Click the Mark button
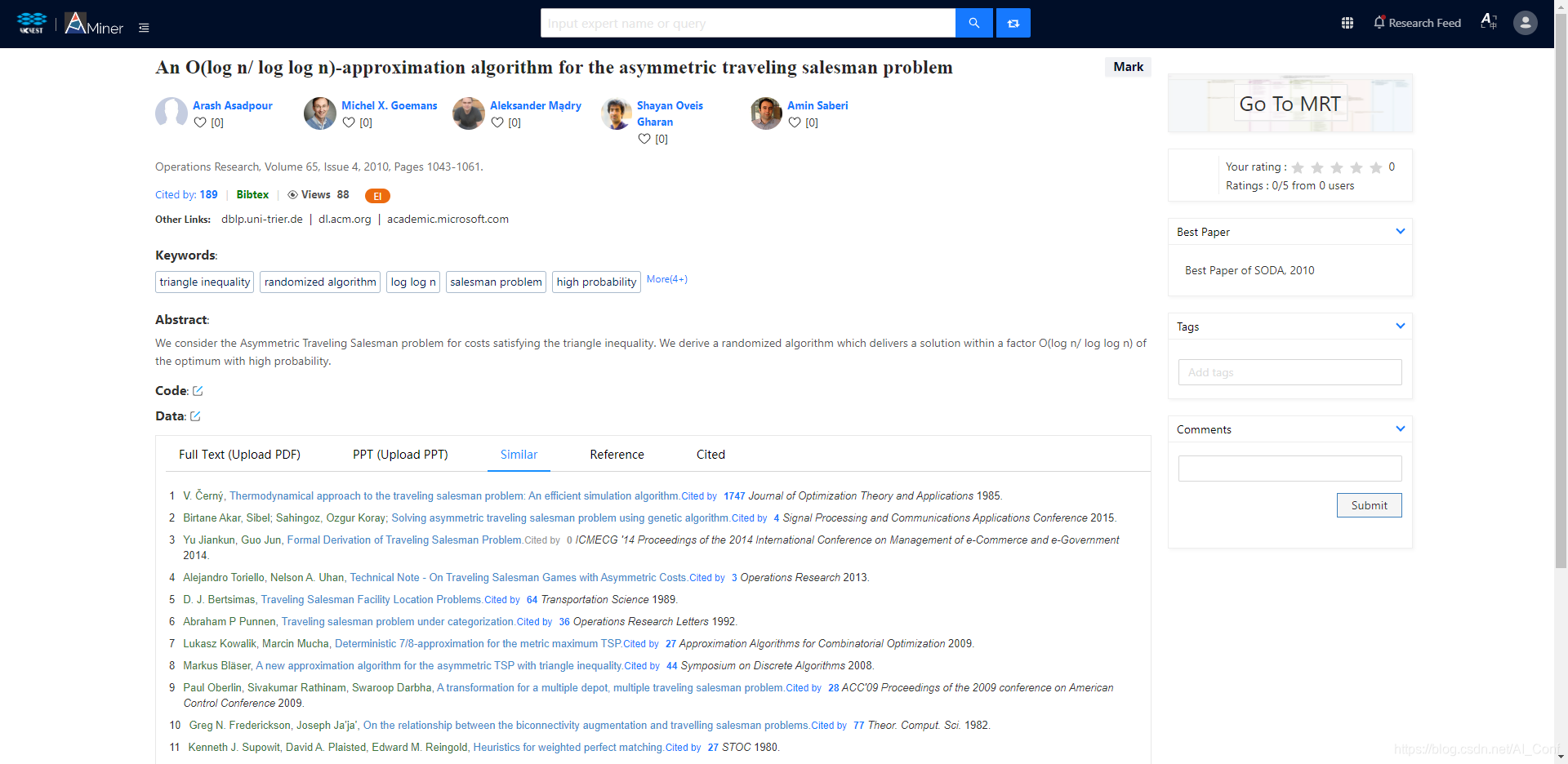1568x764 pixels. (x=1128, y=67)
